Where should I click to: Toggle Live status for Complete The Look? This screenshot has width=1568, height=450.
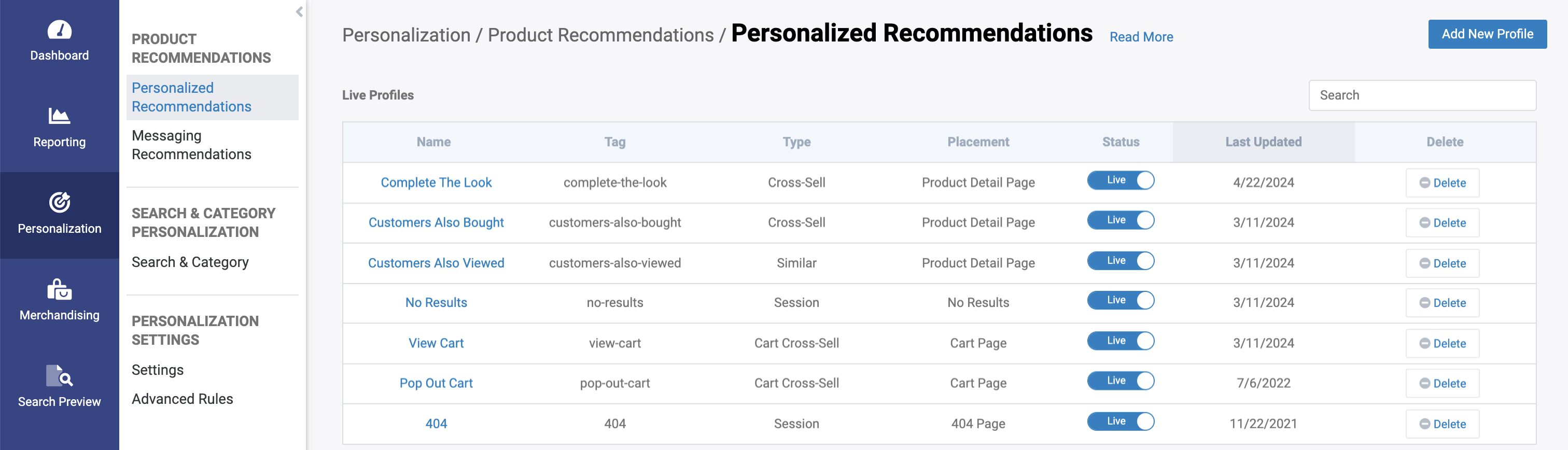(x=1120, y=180)
